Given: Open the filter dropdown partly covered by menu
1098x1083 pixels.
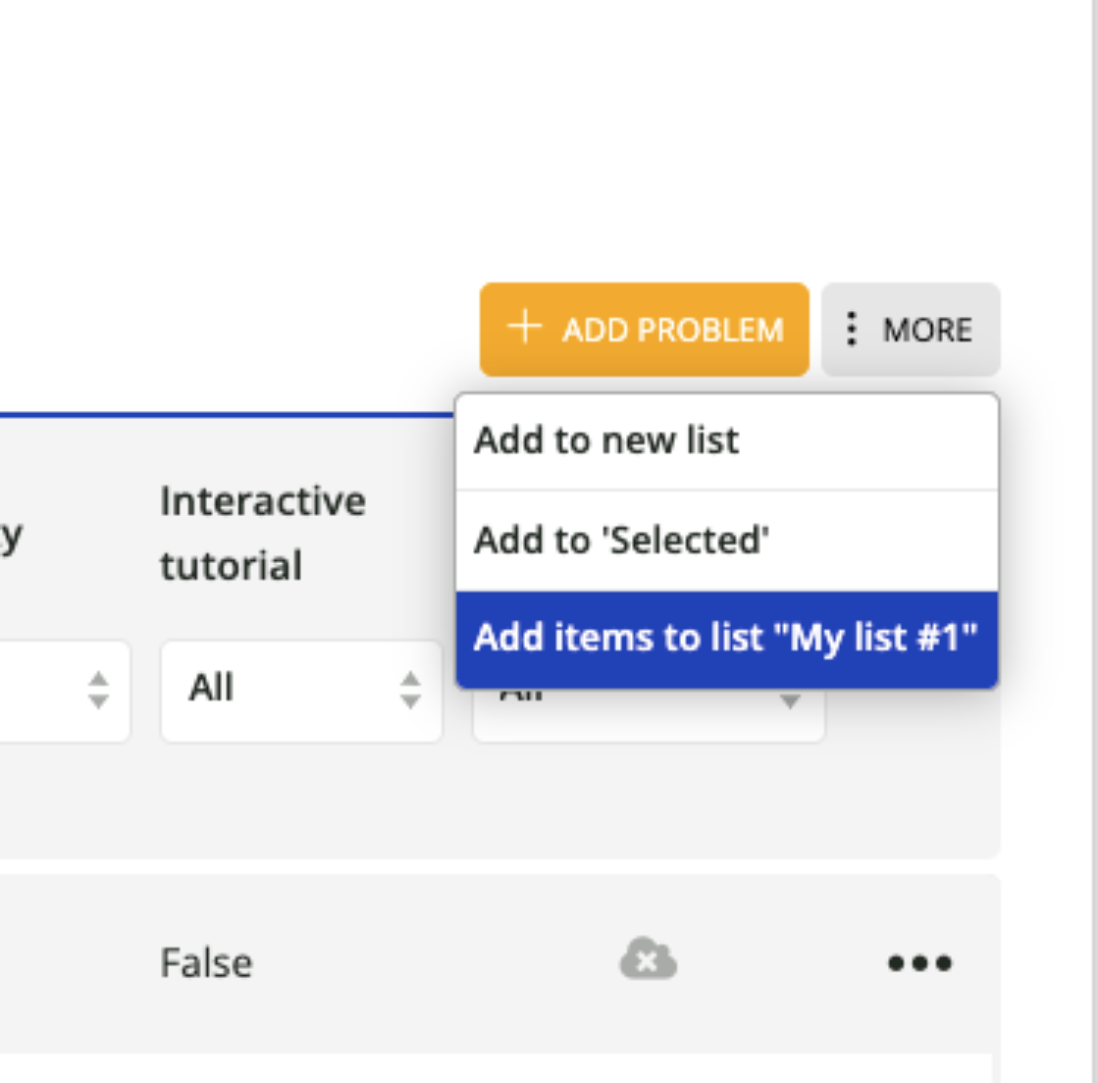Looking at the screenshot, I should click(x=648, y=714).
